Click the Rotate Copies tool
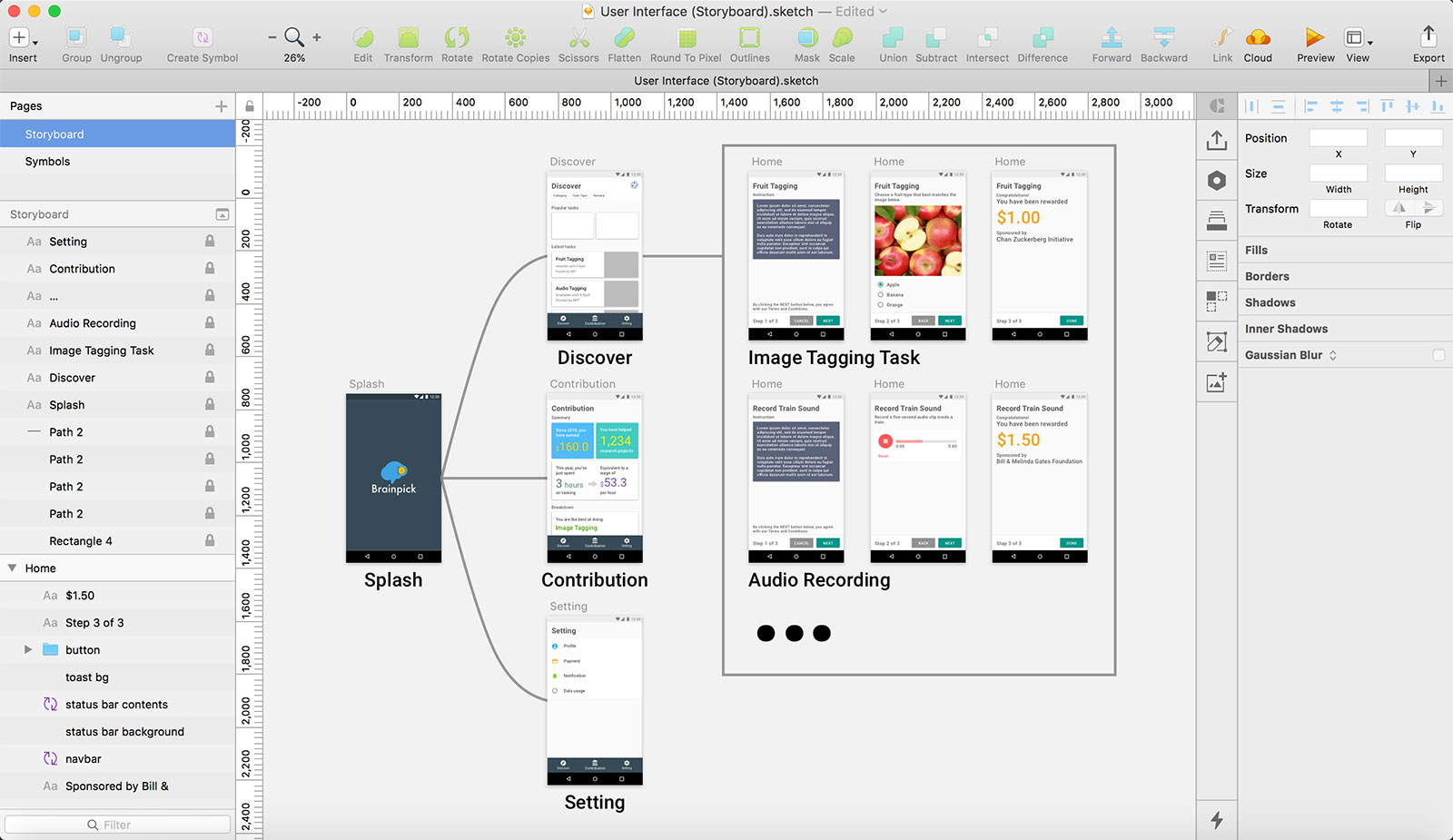Viewport: 1453px width, 840px height. tap(515, 37)
